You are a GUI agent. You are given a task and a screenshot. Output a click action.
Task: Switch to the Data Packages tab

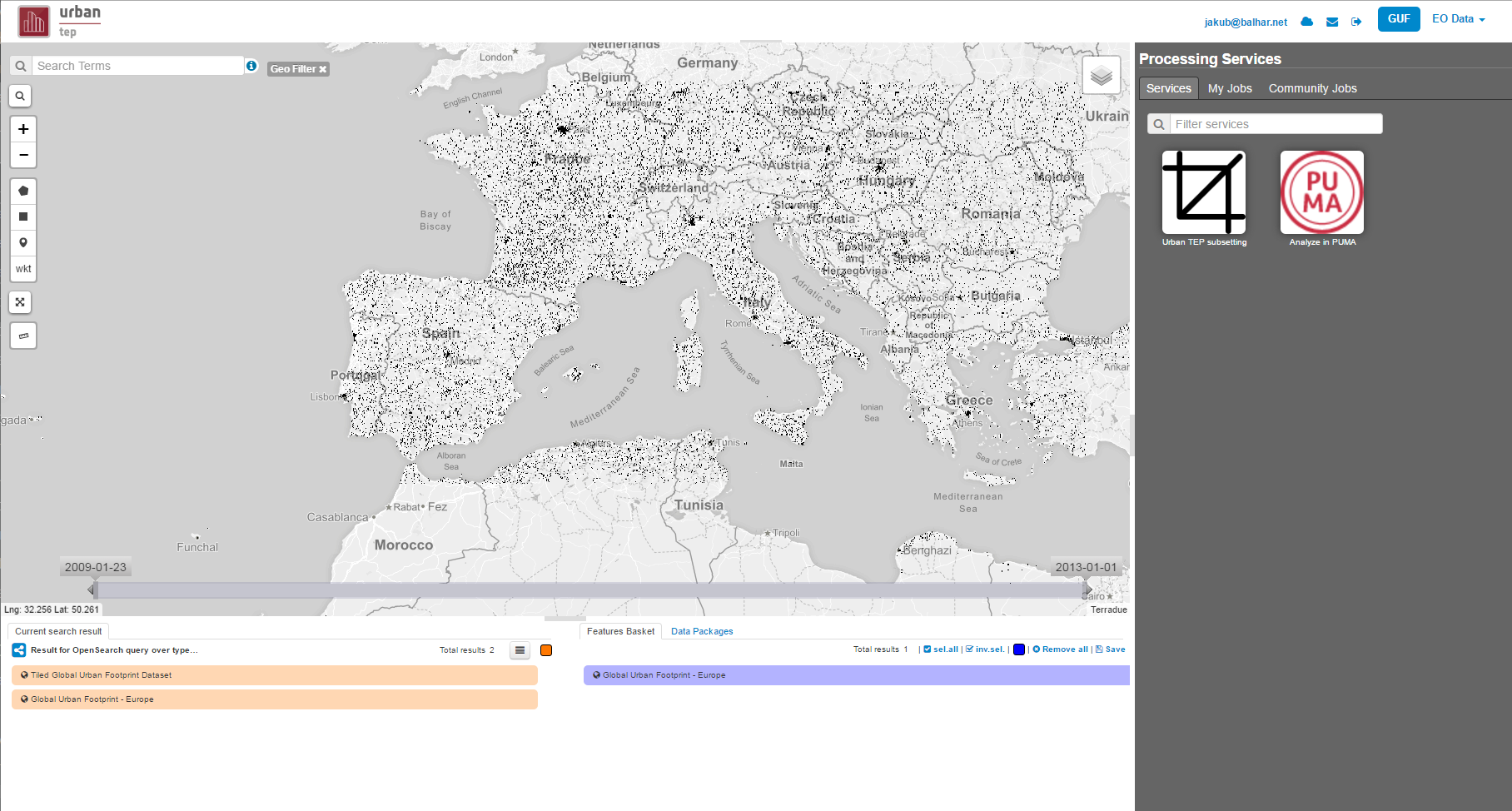click(702, 631)
